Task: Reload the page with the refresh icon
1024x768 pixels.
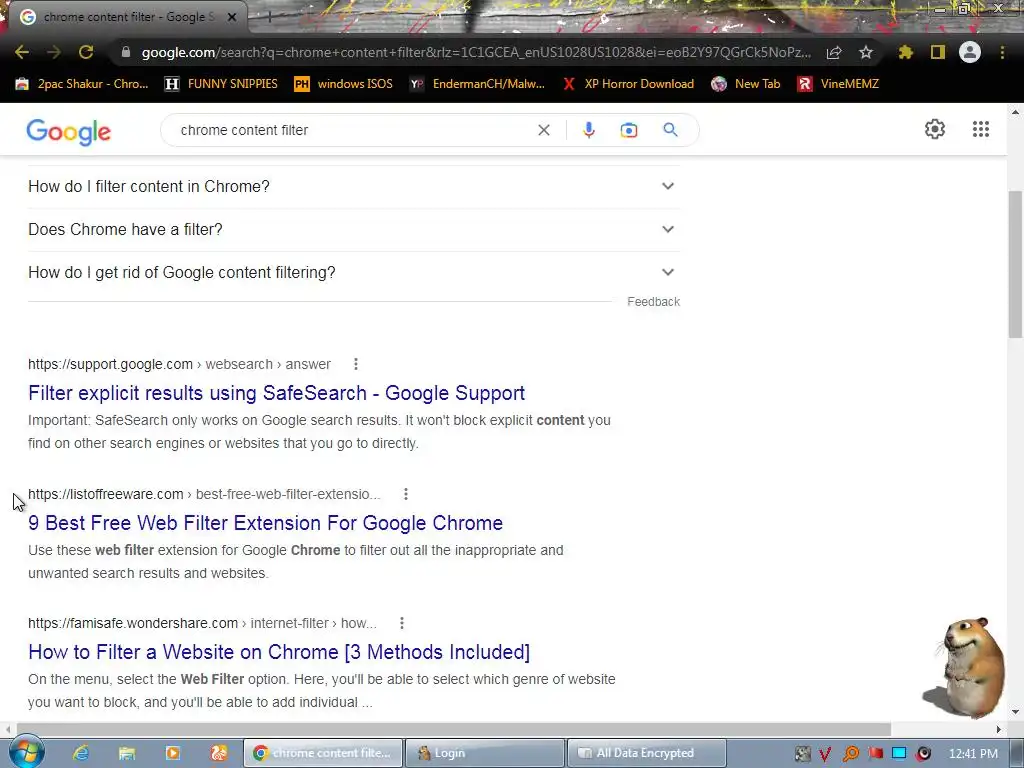Action: (86, 53)
